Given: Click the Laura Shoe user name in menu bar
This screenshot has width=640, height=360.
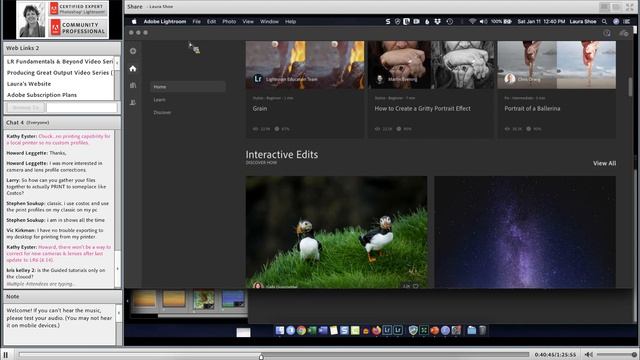Looking at the screenshot, I should [583, 21].
